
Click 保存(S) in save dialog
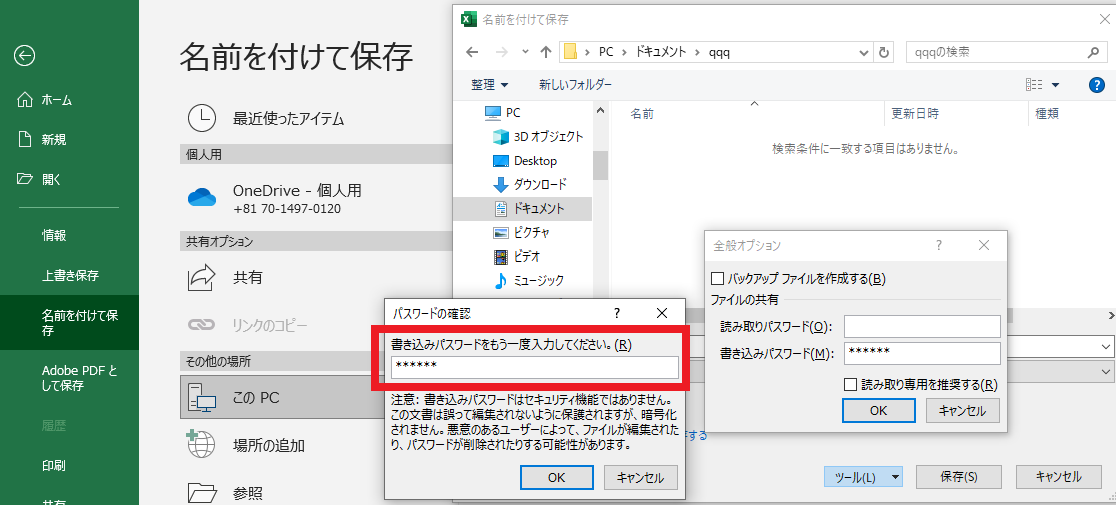959,477
